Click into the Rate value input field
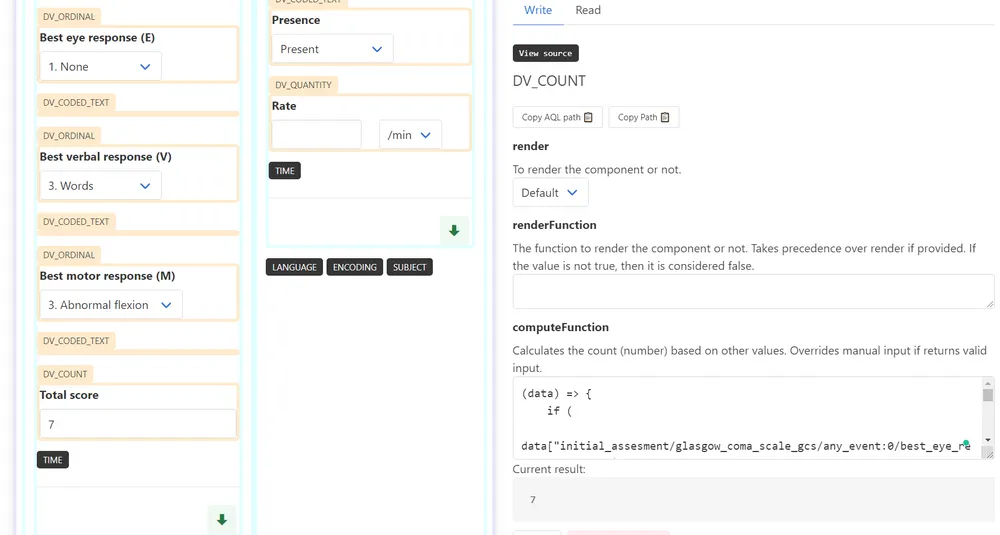Screen dimensions: 1000x535 [316, 135]
